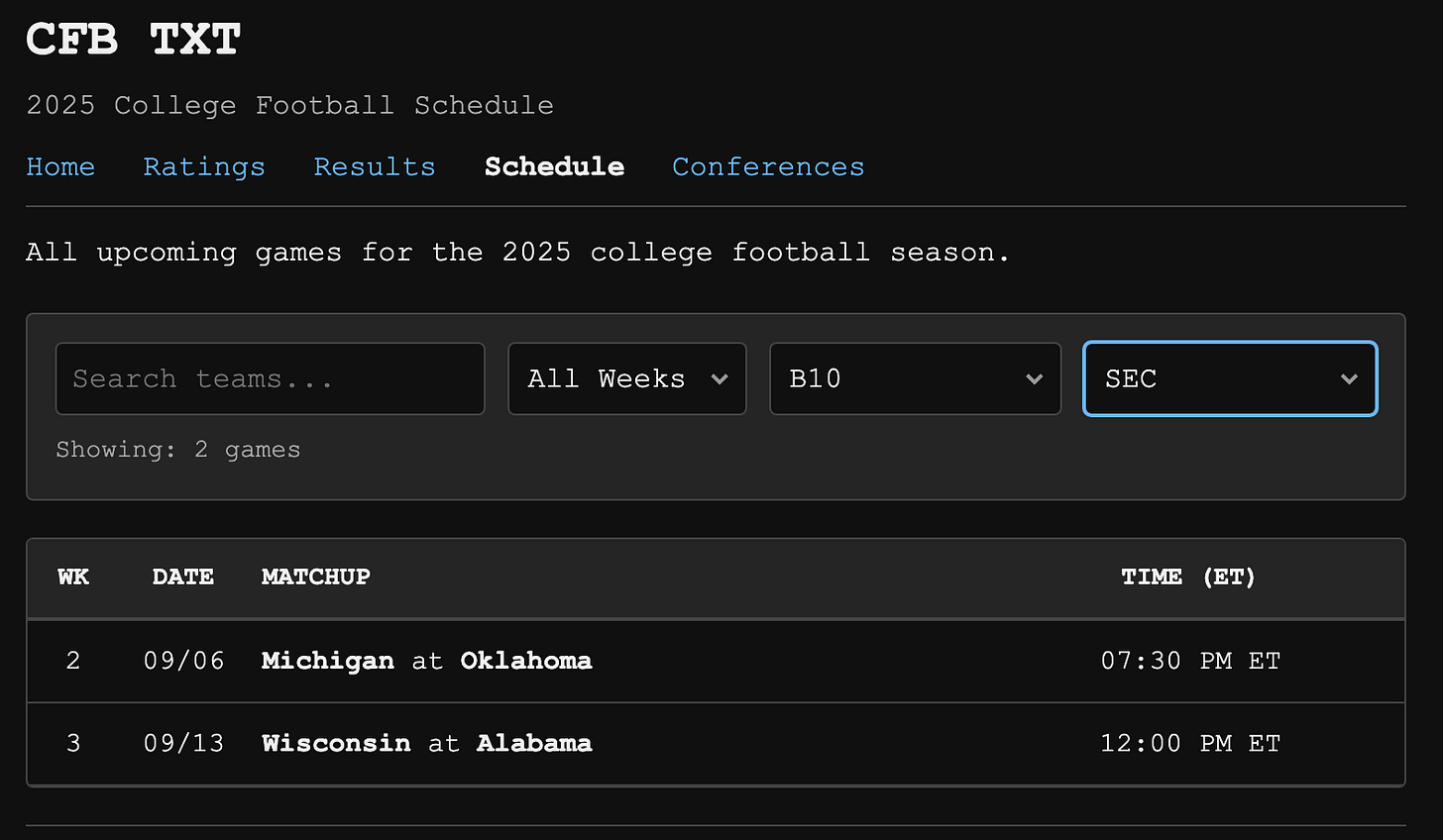1443x840 pixels.
Task: Click the TIME (ET) column header
Action: click(1188, 577)
